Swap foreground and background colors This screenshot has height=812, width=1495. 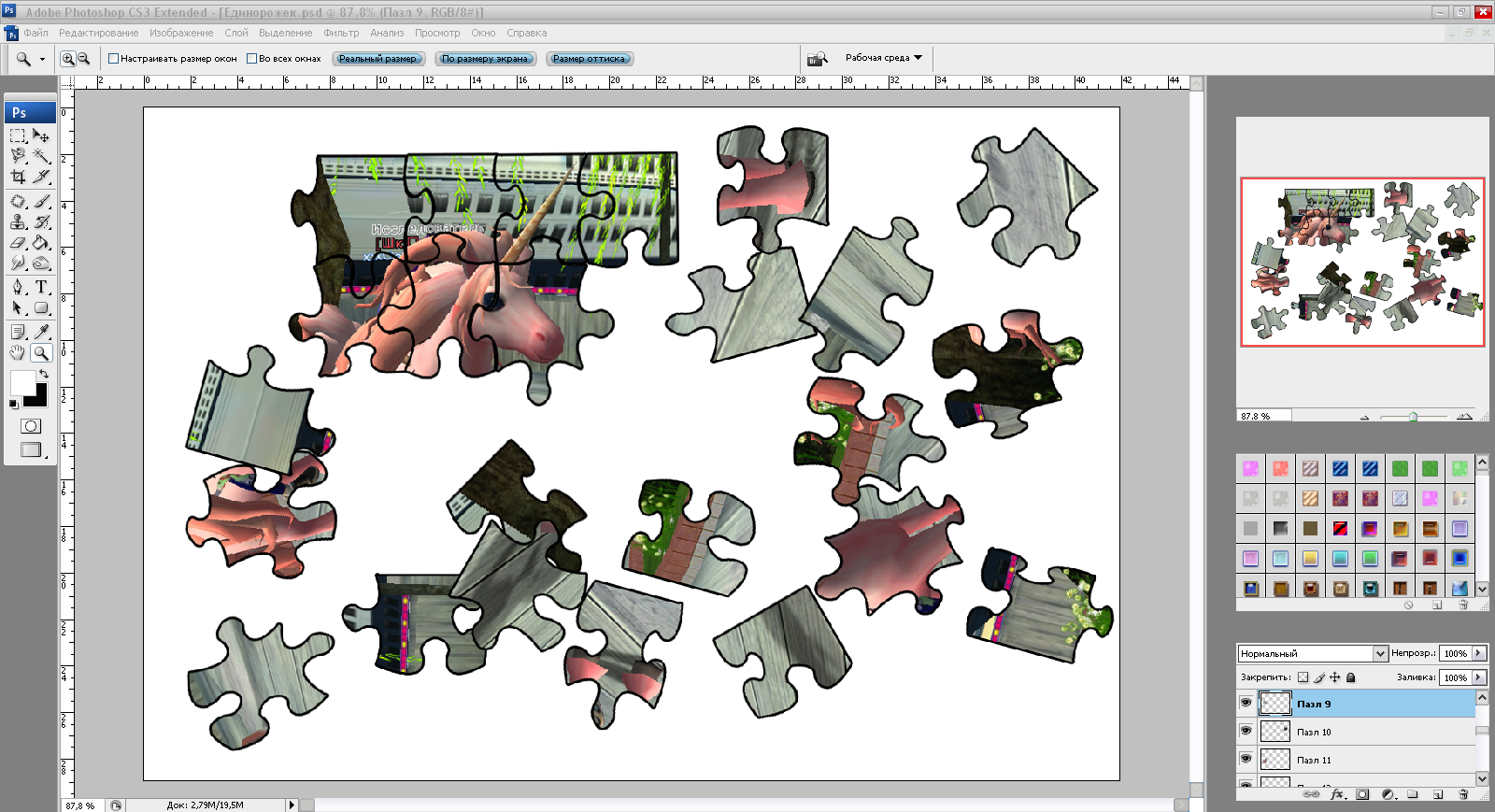pyautogui.click(x=43, y=374)
